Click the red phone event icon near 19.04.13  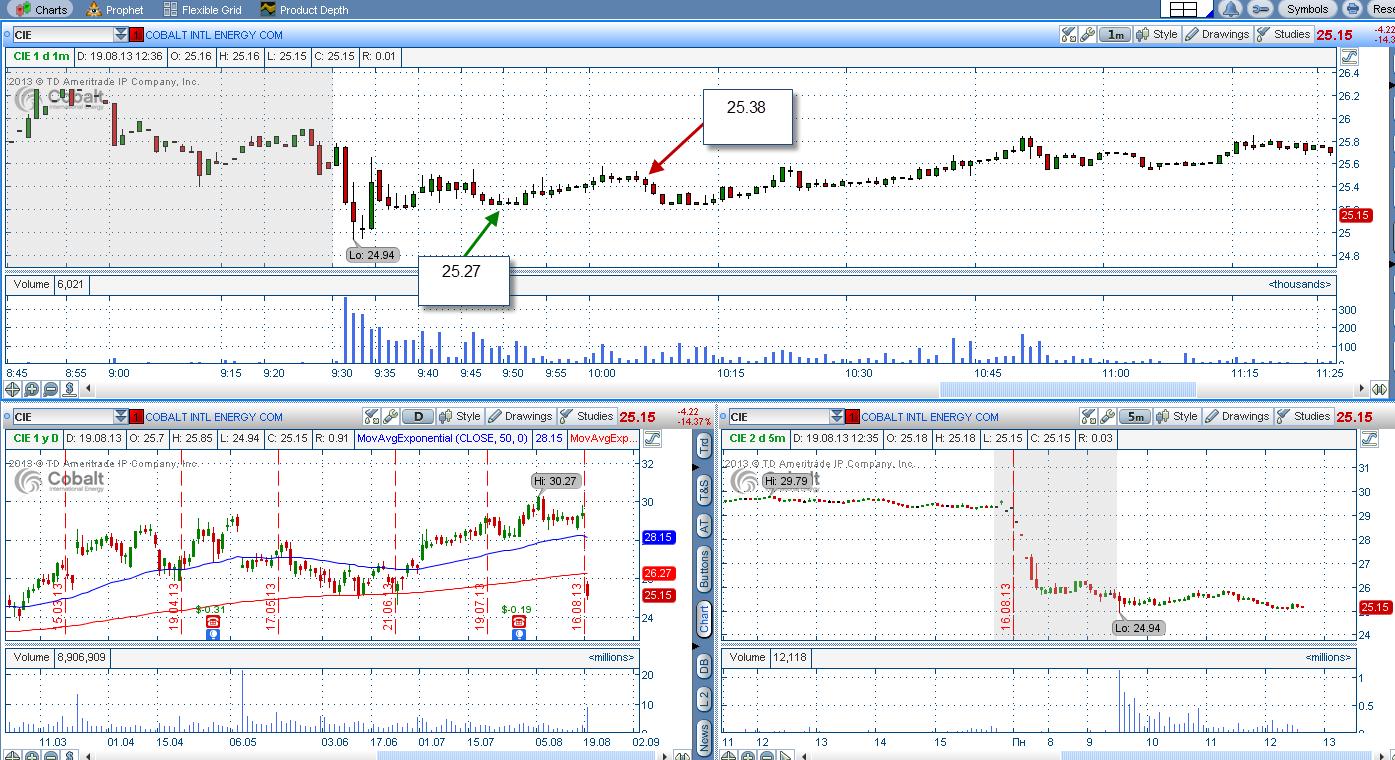coord(212,621)
